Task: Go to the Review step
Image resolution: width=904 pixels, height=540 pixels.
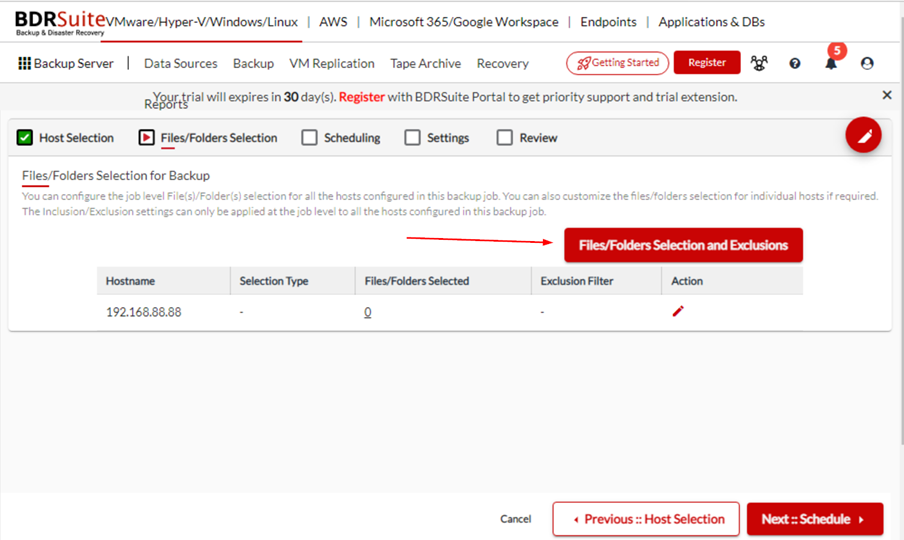Action: [527, 138]
